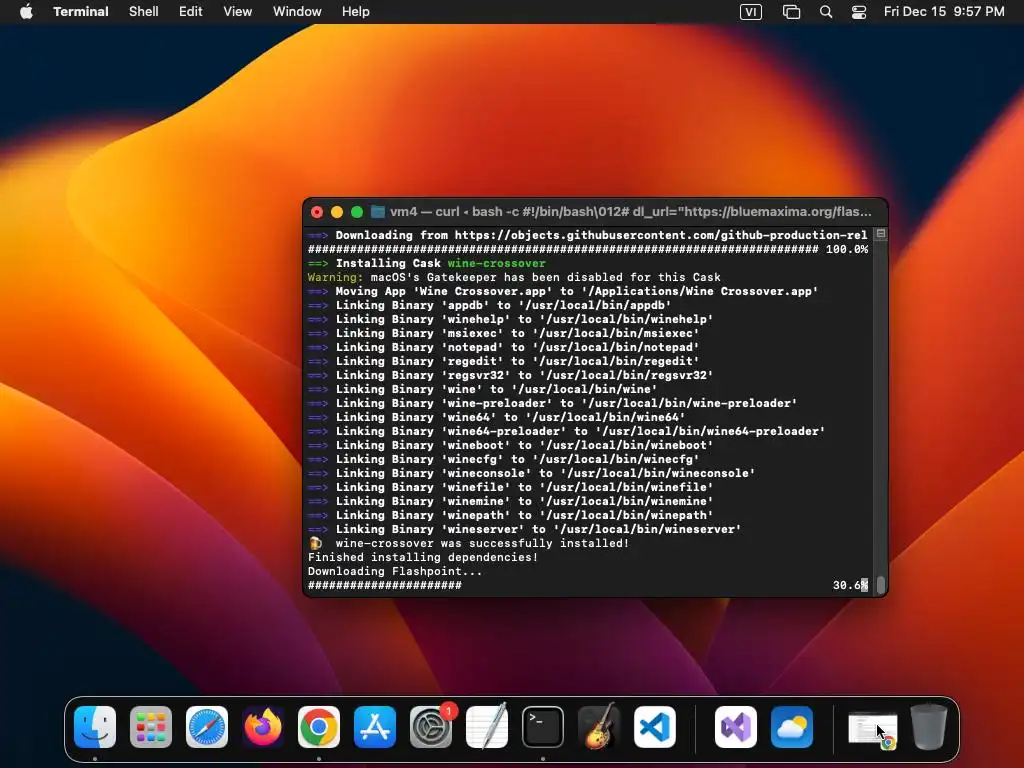
Task: Open the Trash in the dock
Action: pos(929,726)
